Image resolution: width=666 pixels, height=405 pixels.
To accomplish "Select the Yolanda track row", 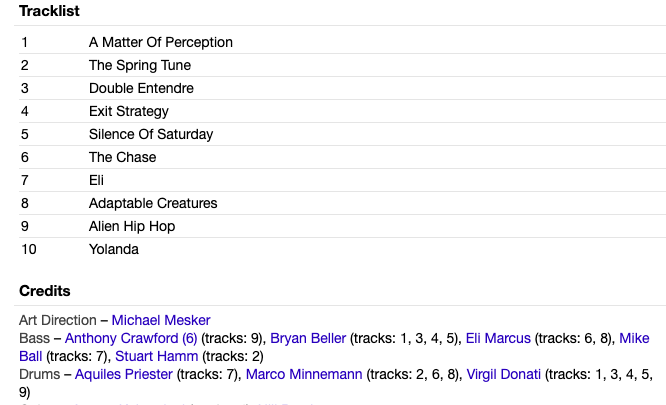I will [342, 249].
